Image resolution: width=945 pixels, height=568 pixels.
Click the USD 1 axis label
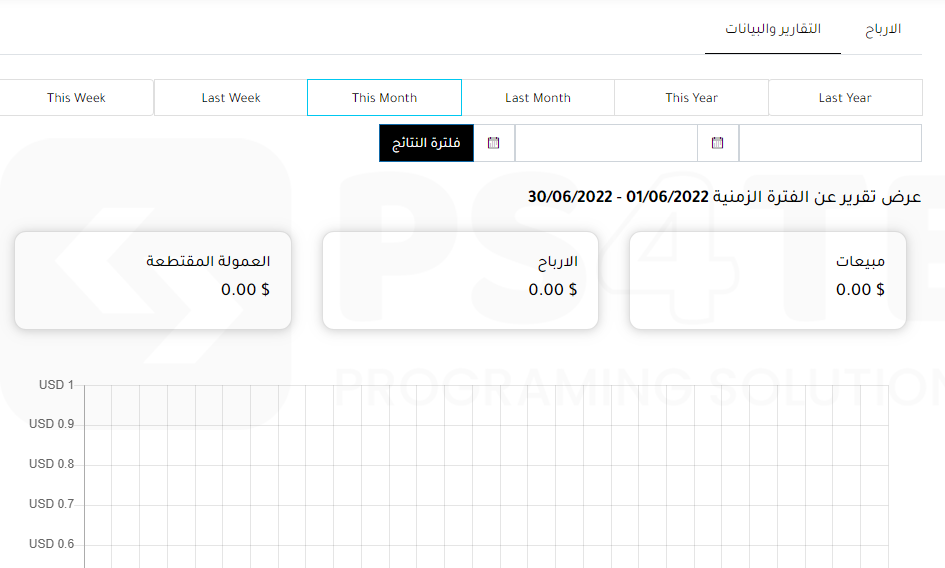click(x=51, y=385)
